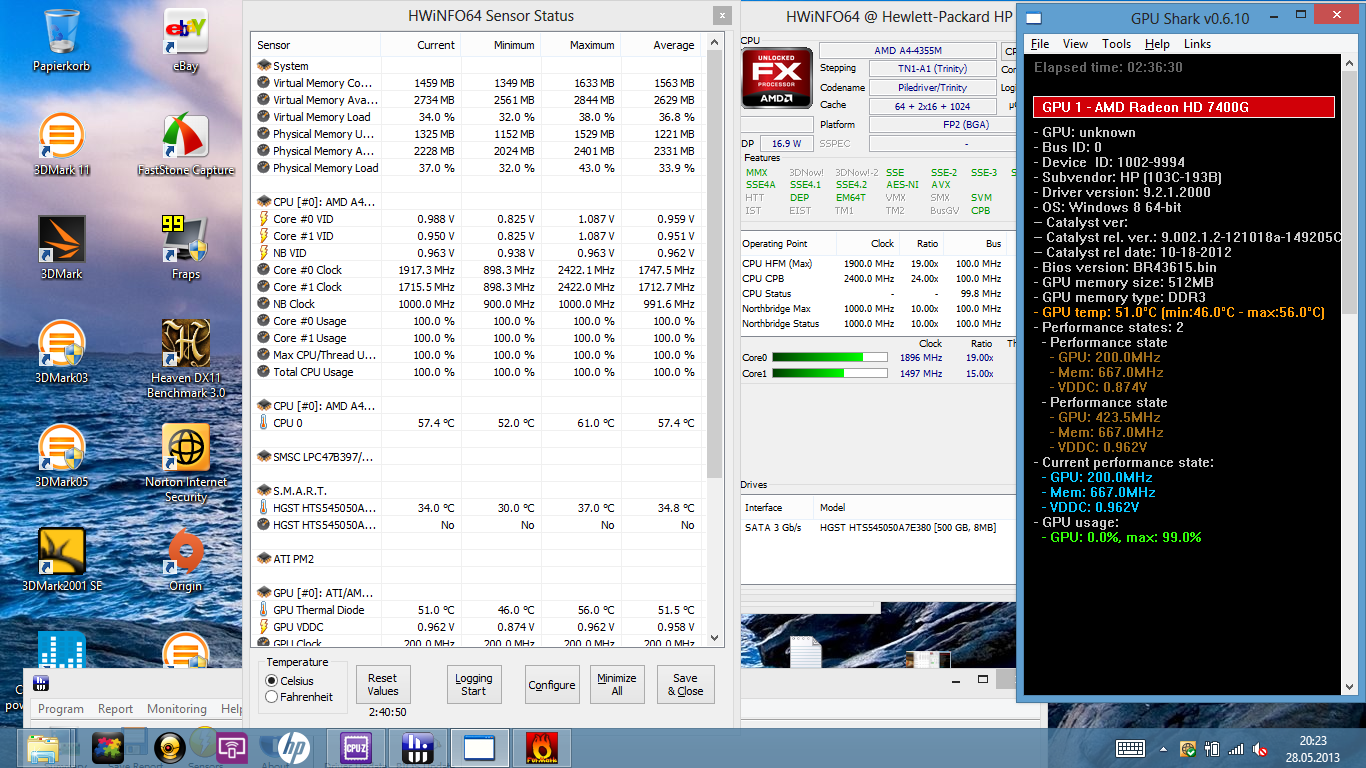Select the System sensor group row
1366x768 pixels.
tap(476, 66)
